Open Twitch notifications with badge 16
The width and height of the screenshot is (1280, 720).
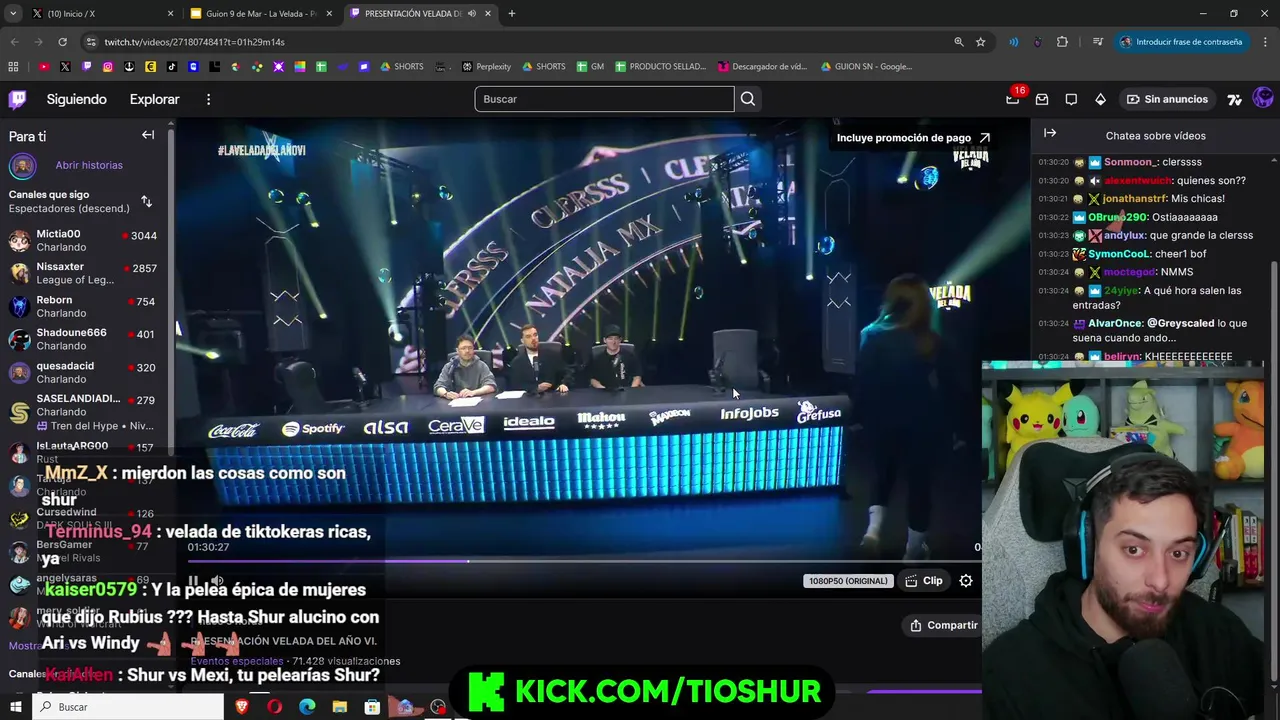click(x=1013, y=99)
